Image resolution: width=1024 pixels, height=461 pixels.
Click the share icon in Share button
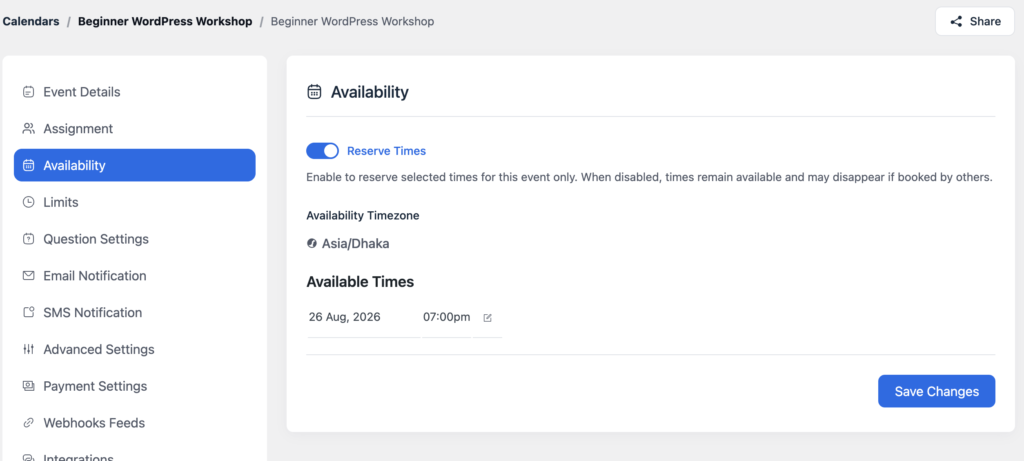(956, 22)
